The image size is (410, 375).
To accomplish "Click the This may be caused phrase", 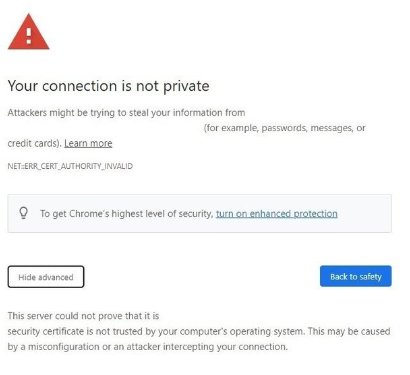I will (x=349, y=331).
